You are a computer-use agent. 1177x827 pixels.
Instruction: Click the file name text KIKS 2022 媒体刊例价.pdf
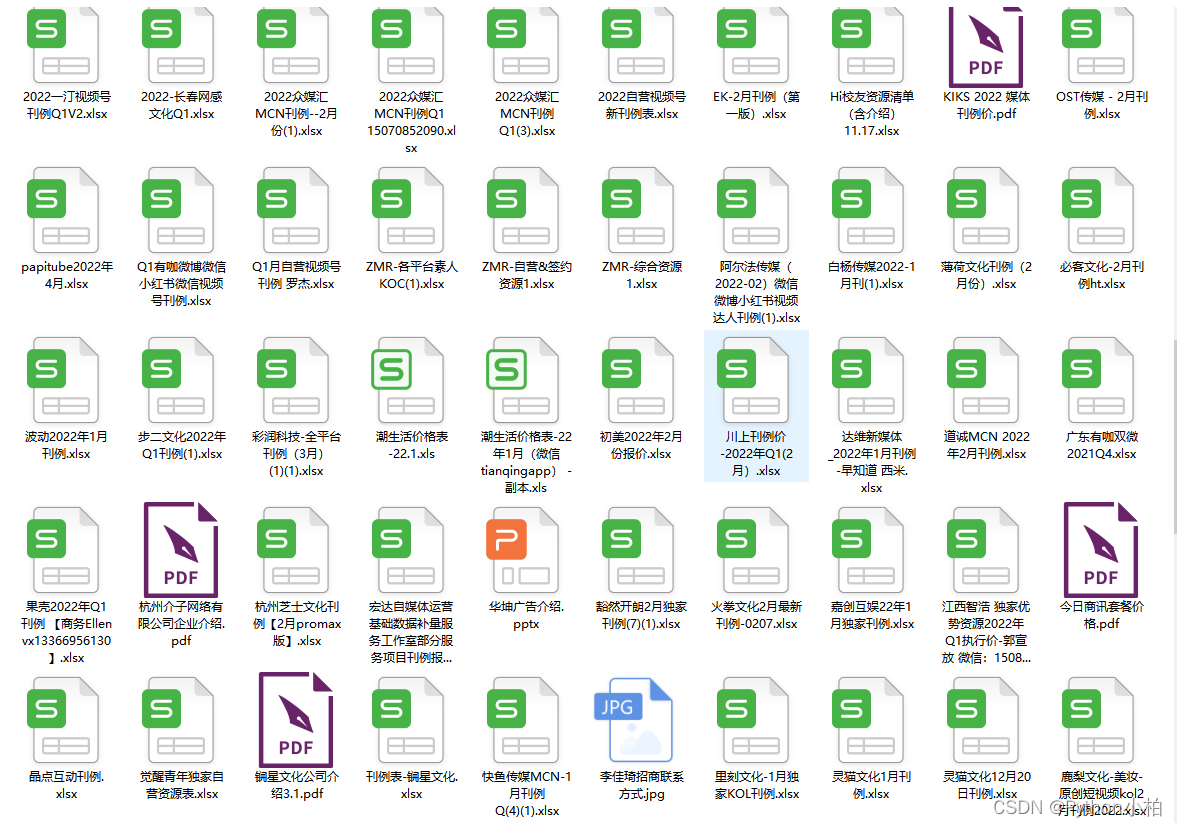click(986, 105)
